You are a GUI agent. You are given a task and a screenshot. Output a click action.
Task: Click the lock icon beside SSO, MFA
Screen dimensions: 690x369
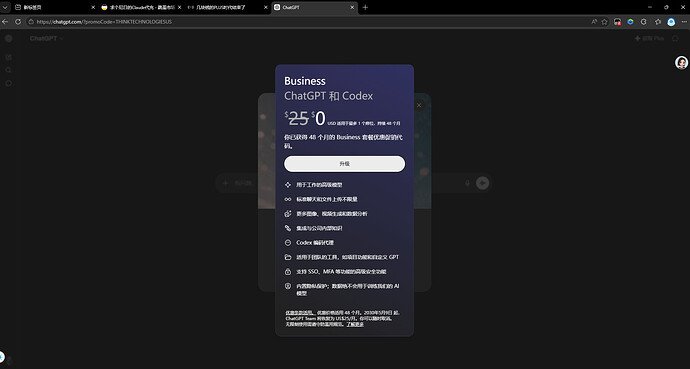[288, 271]
